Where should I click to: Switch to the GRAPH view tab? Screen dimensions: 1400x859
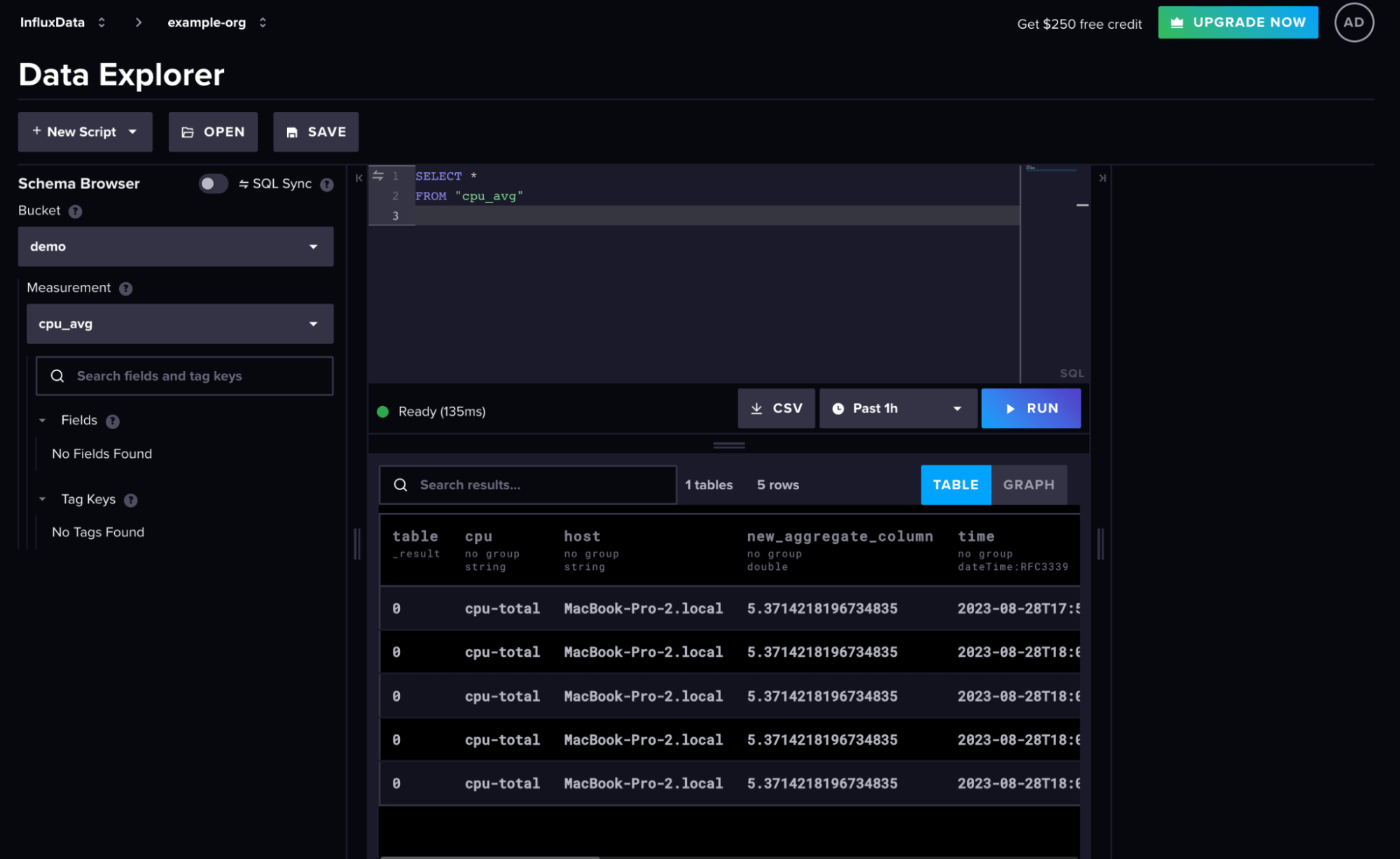[x=1028, y=485]
